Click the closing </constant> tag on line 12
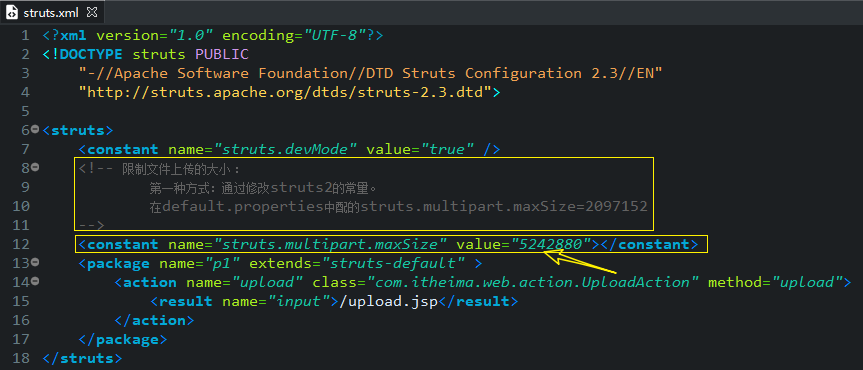The image size is (863, 370). pos(649,244)
